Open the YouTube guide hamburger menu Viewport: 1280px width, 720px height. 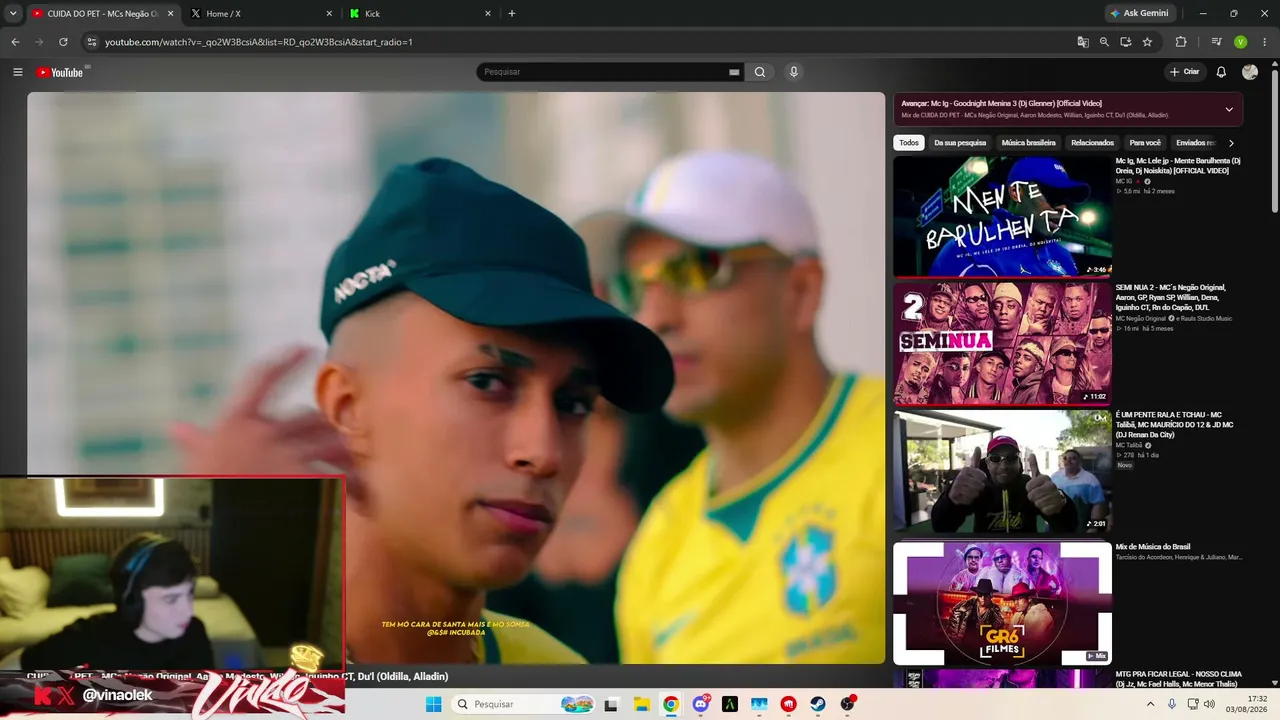[17, 72]
